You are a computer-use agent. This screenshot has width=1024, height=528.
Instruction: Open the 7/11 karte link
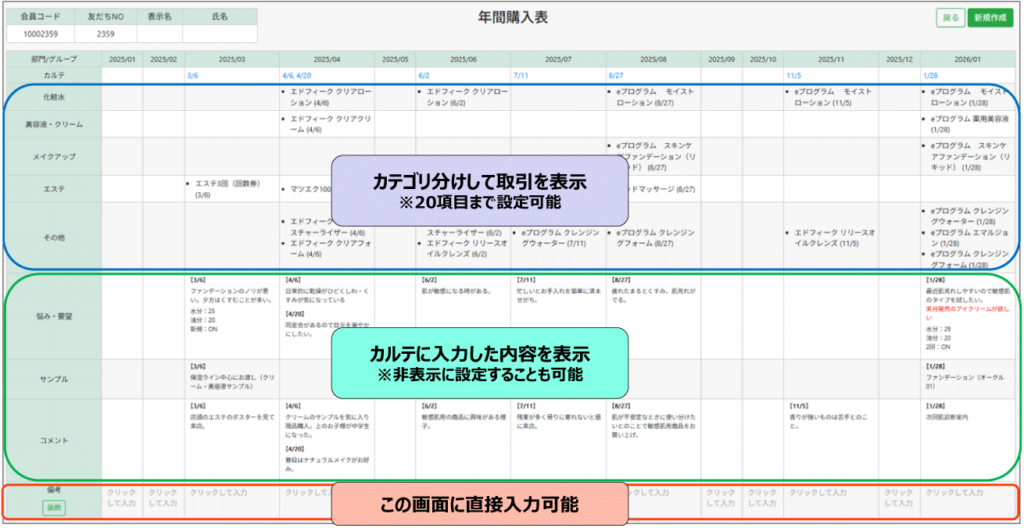[x=520, y=75]
